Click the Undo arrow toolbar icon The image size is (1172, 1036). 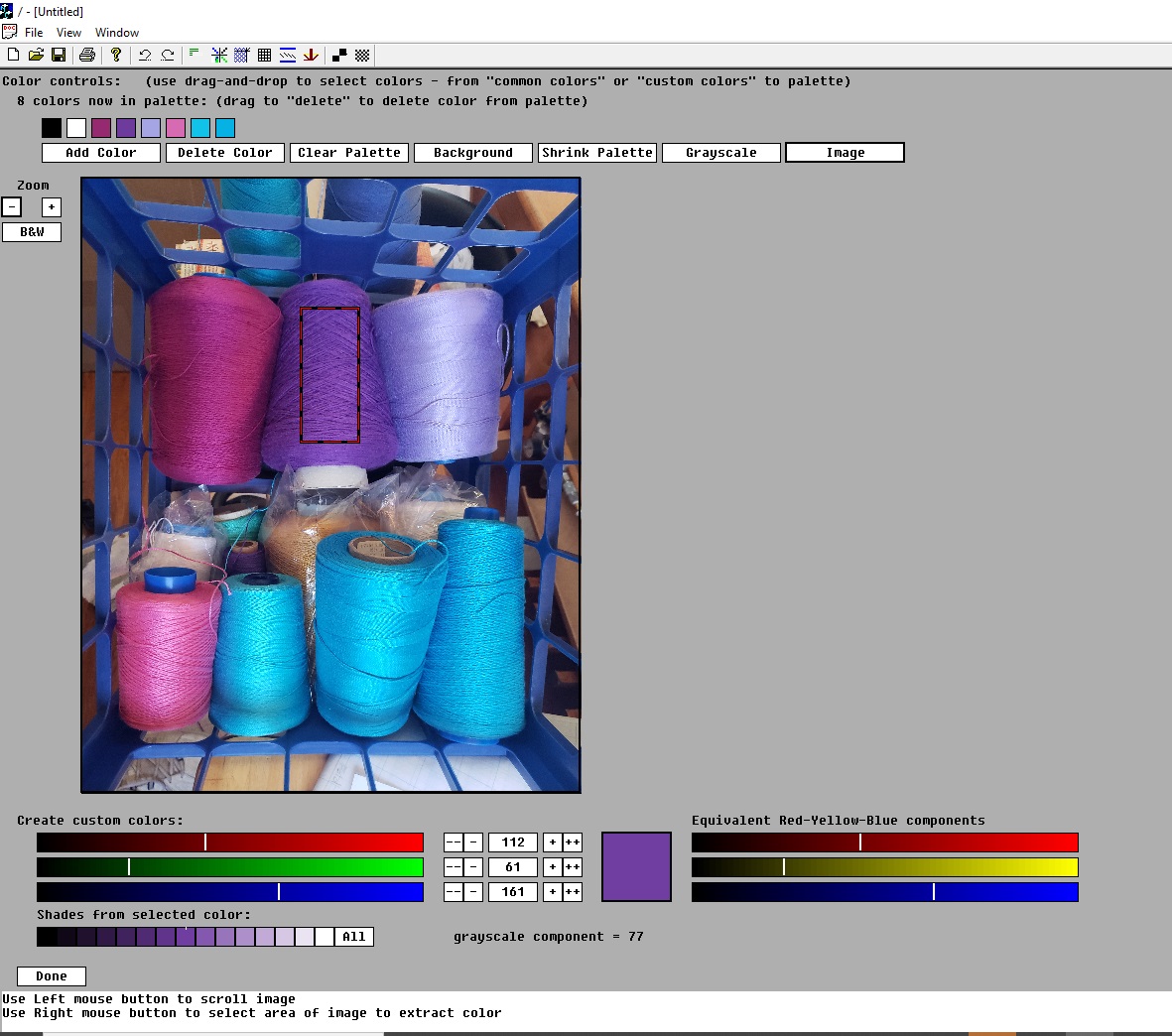pos(145,56)
